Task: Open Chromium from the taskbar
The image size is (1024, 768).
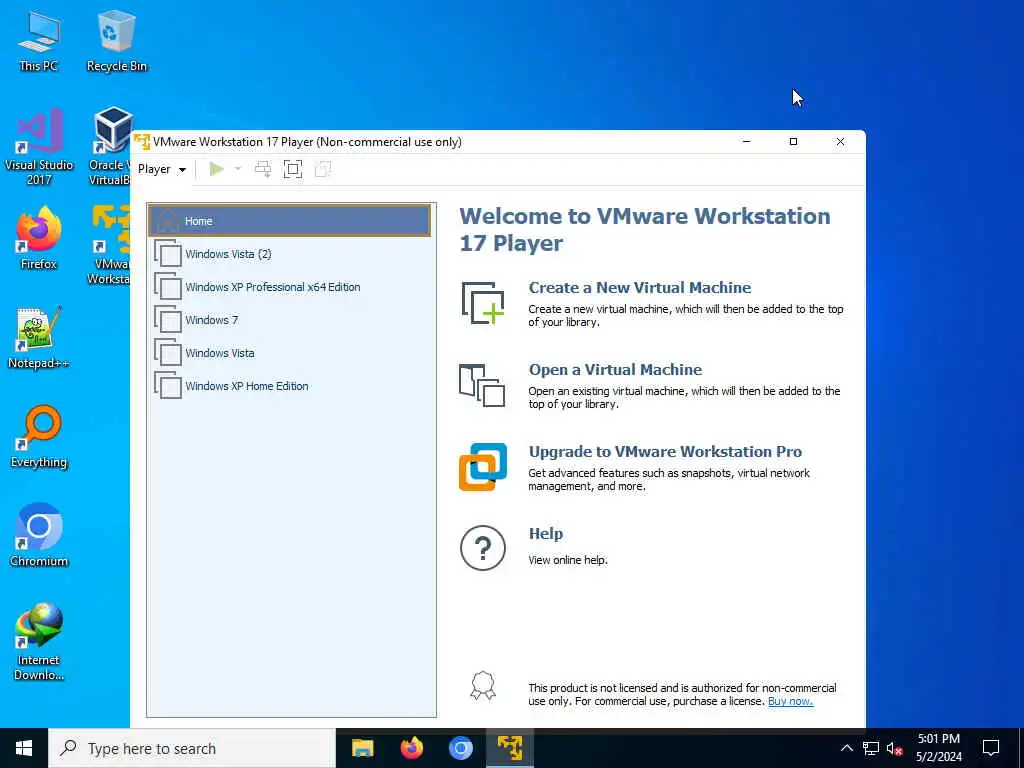Action: pyautogui.click(x=460, y=748)
